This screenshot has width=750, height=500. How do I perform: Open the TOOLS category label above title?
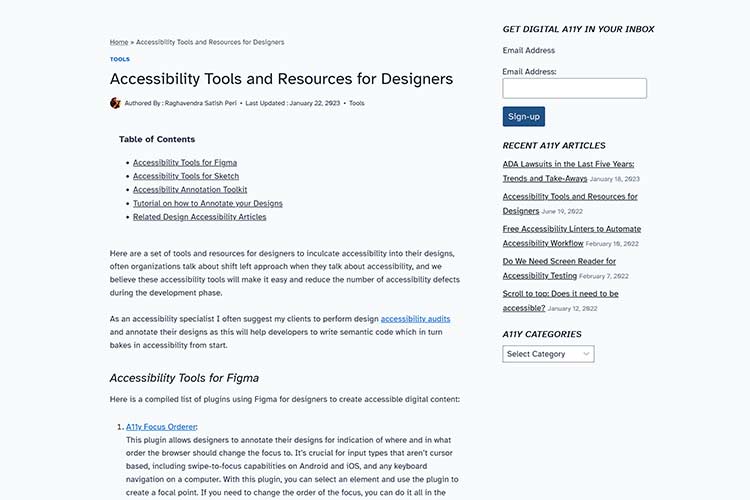tap(119, 59)
